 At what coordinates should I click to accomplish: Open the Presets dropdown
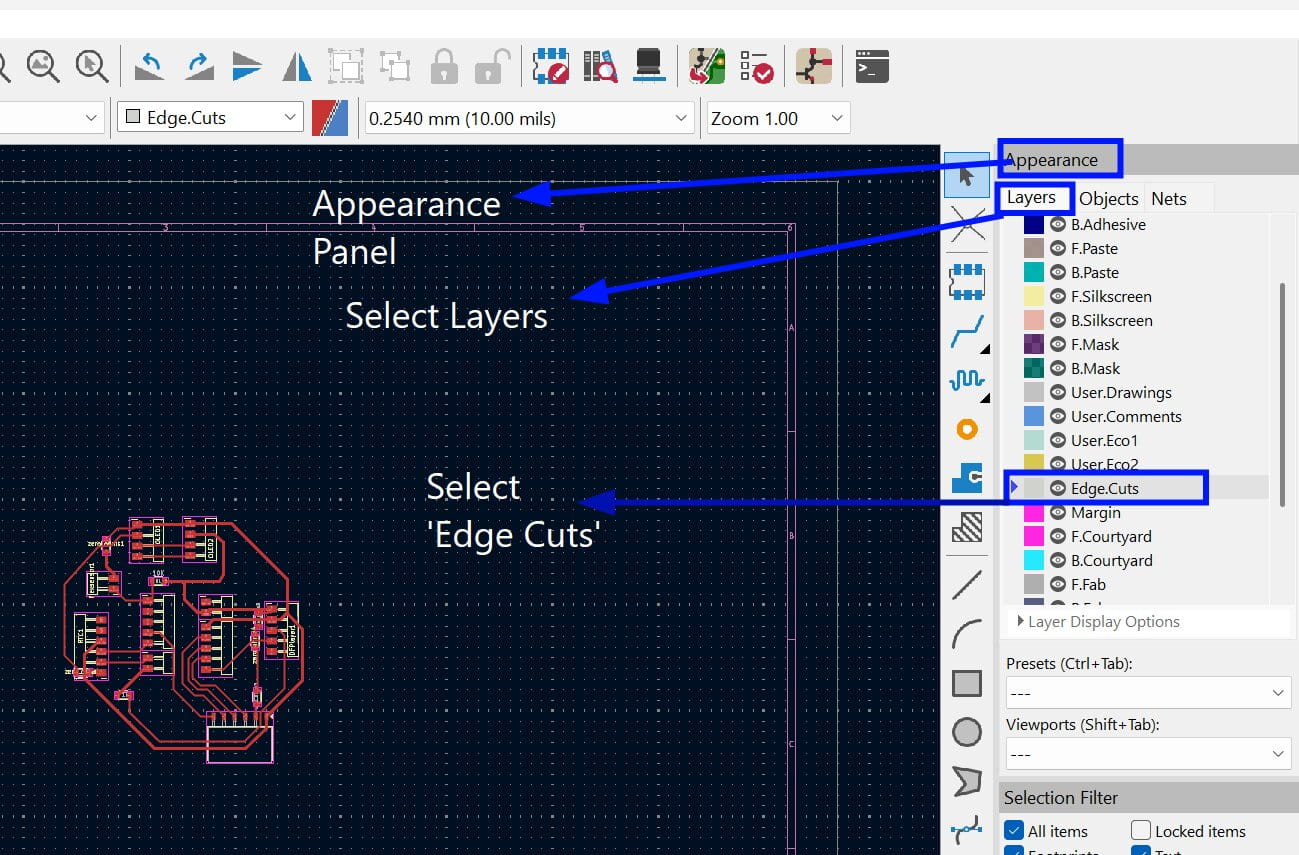(x=1147, y=693)
